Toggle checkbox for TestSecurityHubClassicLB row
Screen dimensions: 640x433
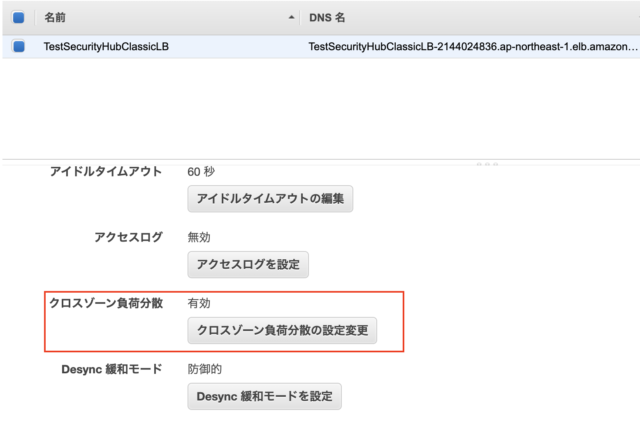click(x=18, y=46)
